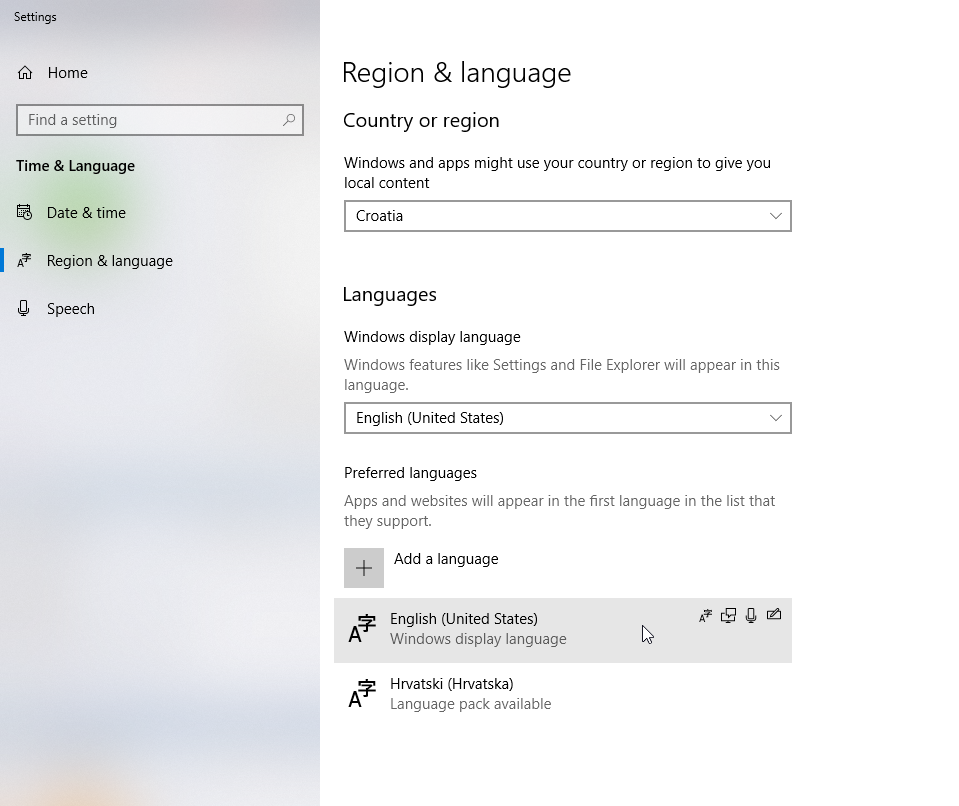Click the language icon beside Hrvatski (Hrvatska)
959x806 pixels.
click(361, 693)
